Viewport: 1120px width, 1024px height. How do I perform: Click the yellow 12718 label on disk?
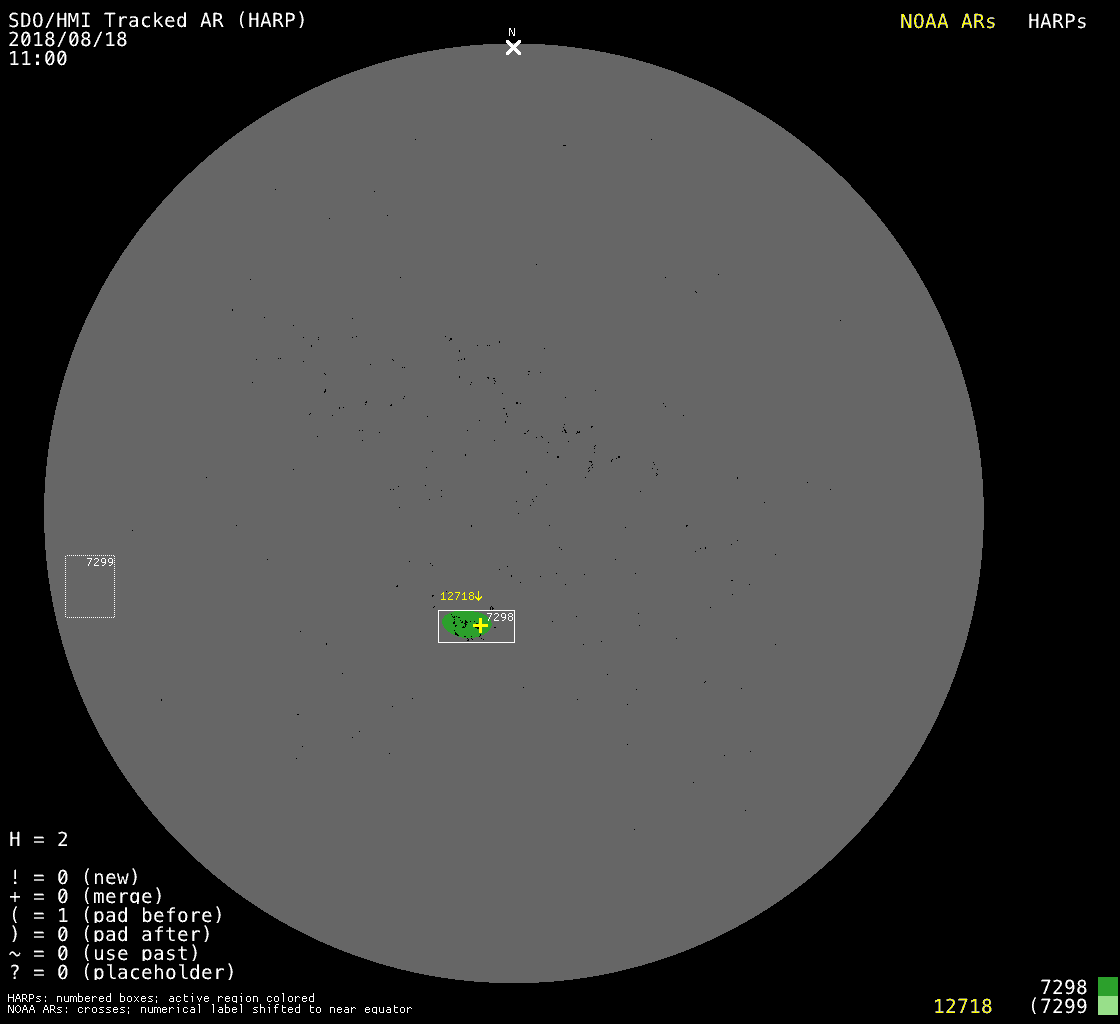[x=457, y=596]
